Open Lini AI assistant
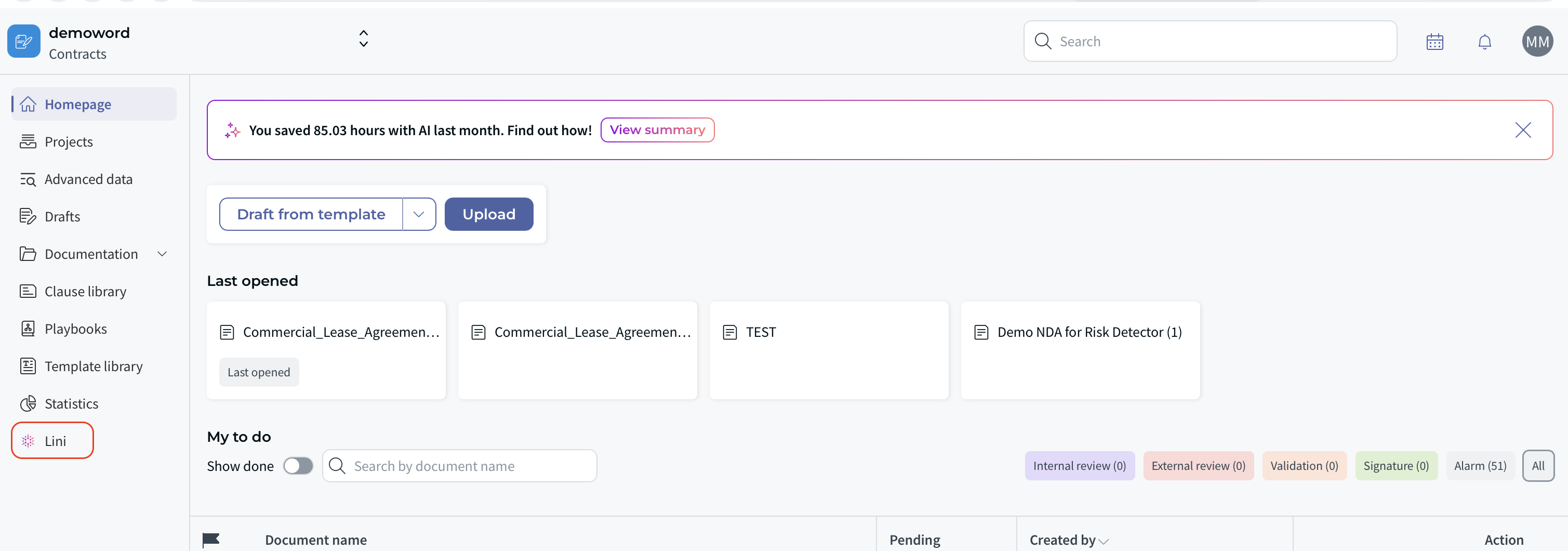This screenshot has height=551, width=1568. (53, 440)
